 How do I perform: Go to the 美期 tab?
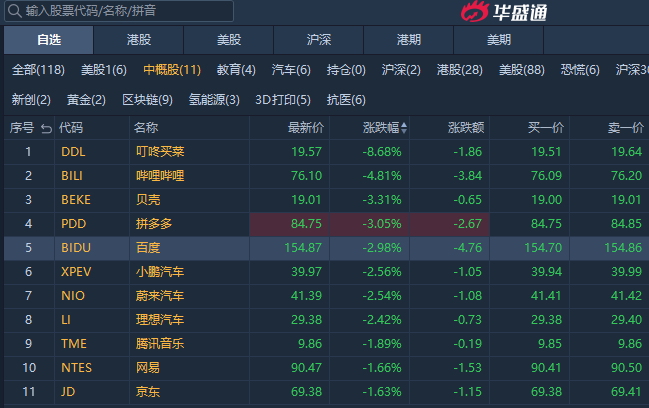click(x=499, y=40)
